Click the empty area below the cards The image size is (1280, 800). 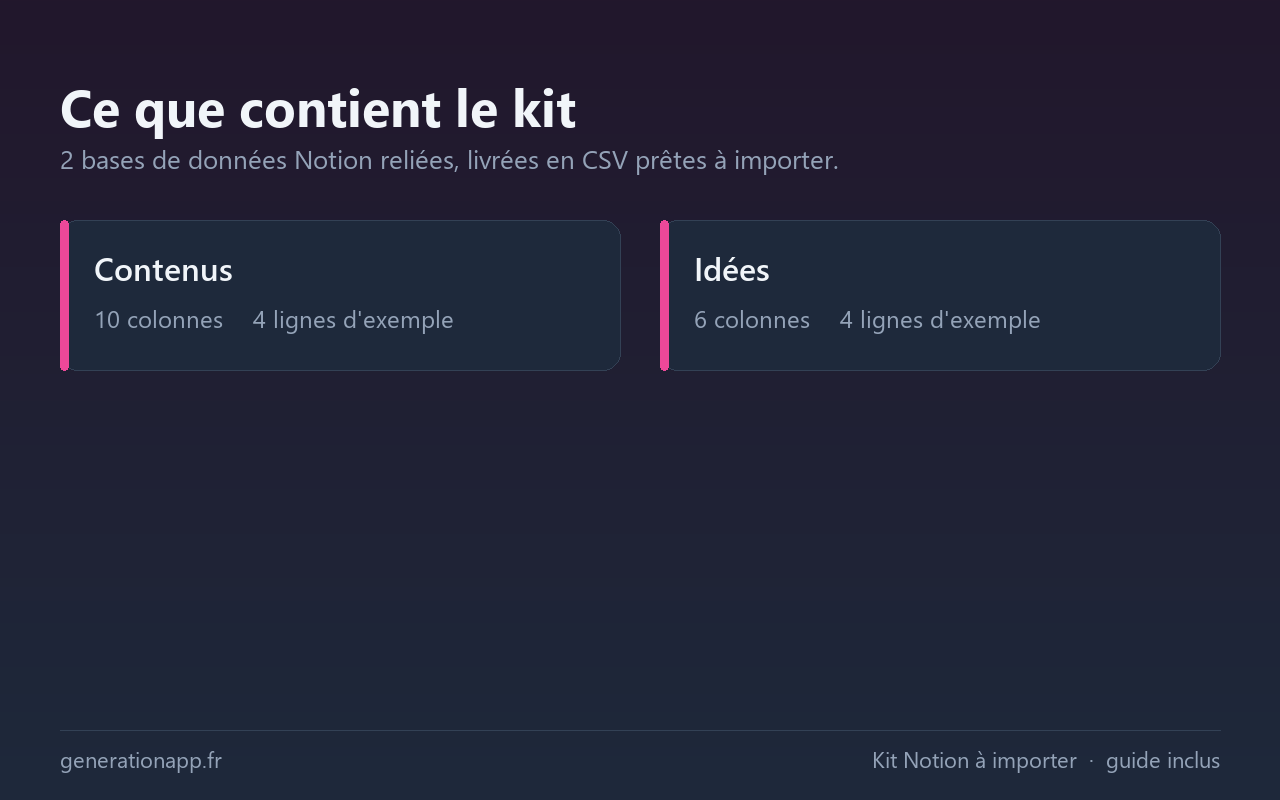click(x=640, y=550)
